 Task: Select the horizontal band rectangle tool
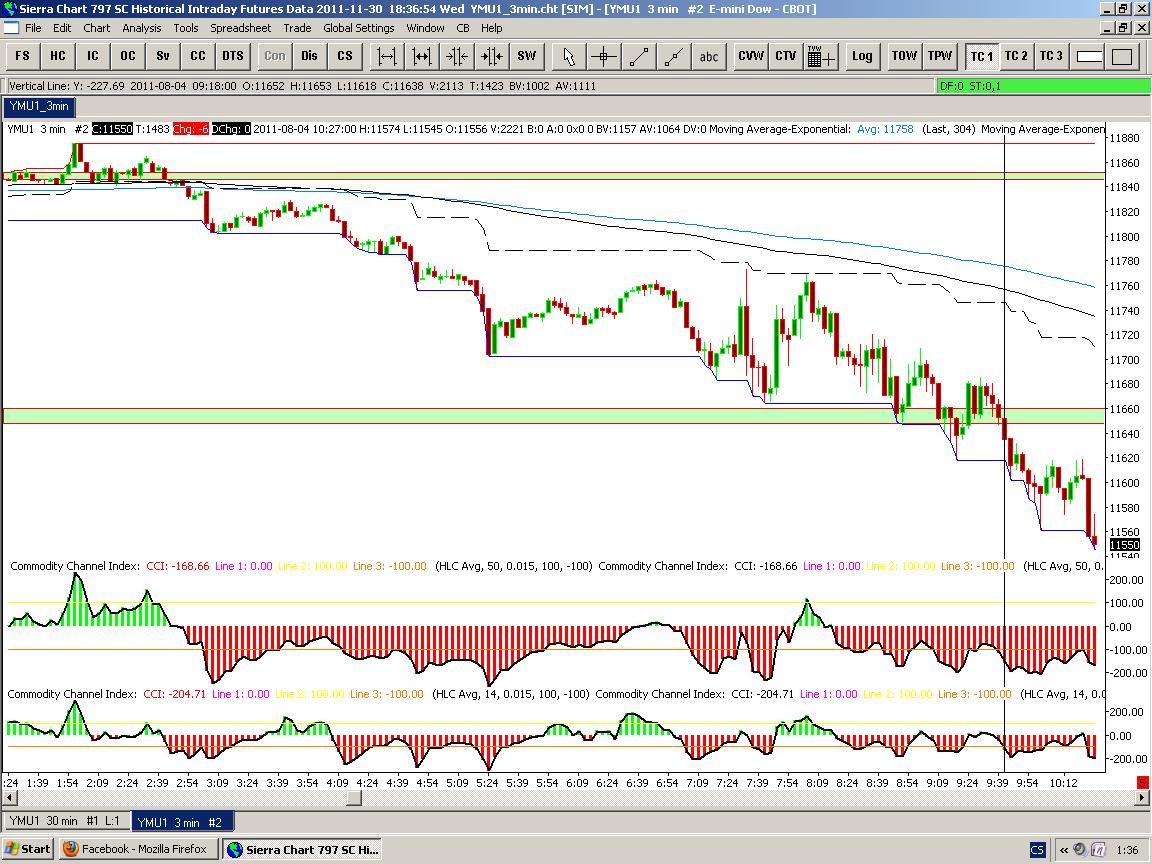[1090, 56]
